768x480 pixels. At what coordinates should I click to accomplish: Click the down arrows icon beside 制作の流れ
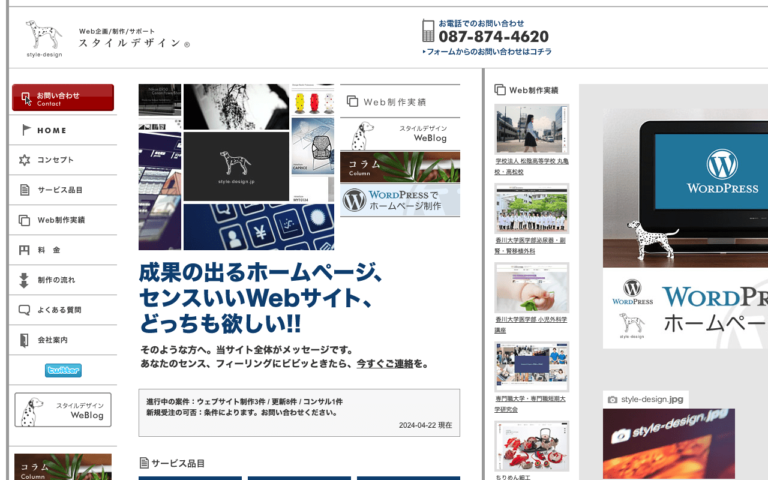coord(24,280)
